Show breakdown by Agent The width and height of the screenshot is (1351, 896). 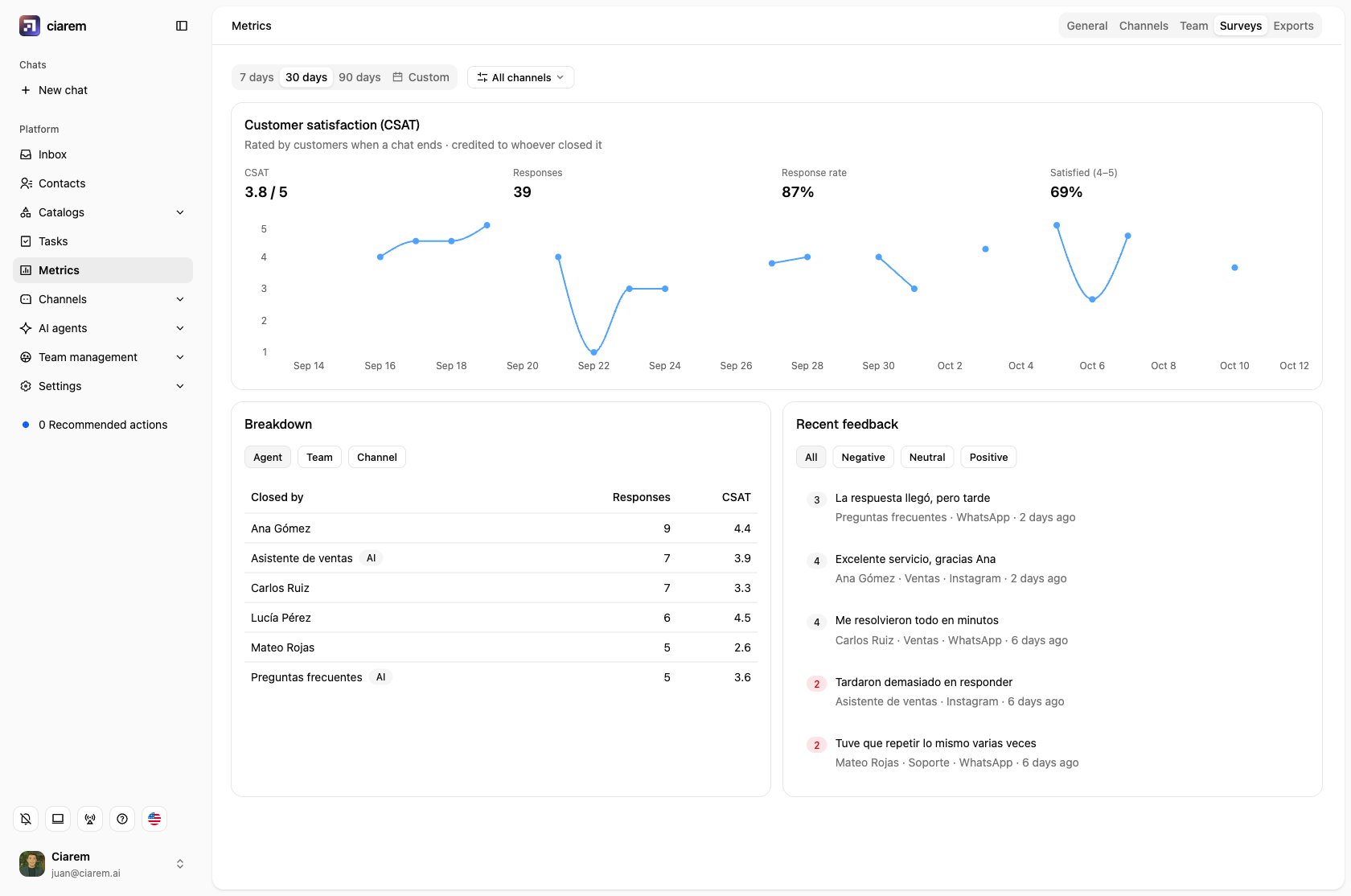(268, 457)
